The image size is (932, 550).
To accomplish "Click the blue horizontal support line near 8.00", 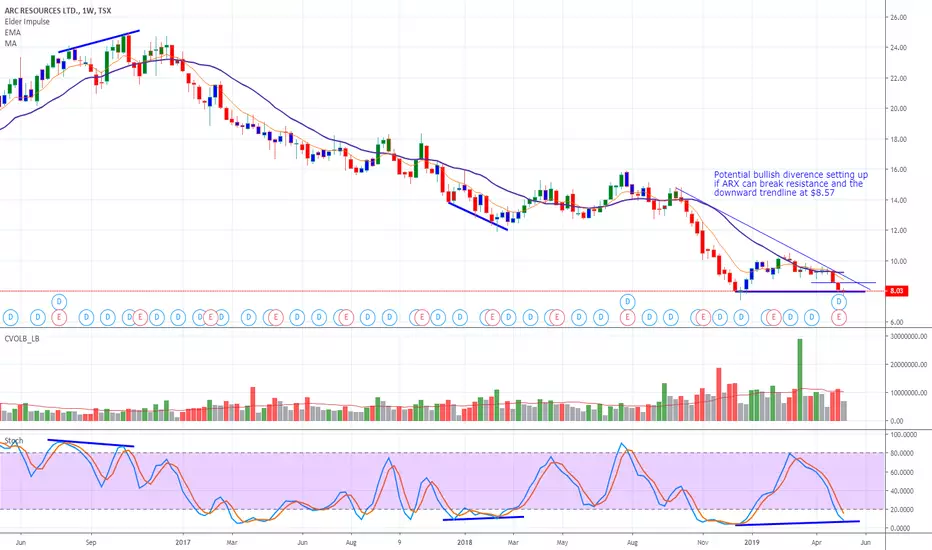I will pyautogui.click(x=800, y=291).
